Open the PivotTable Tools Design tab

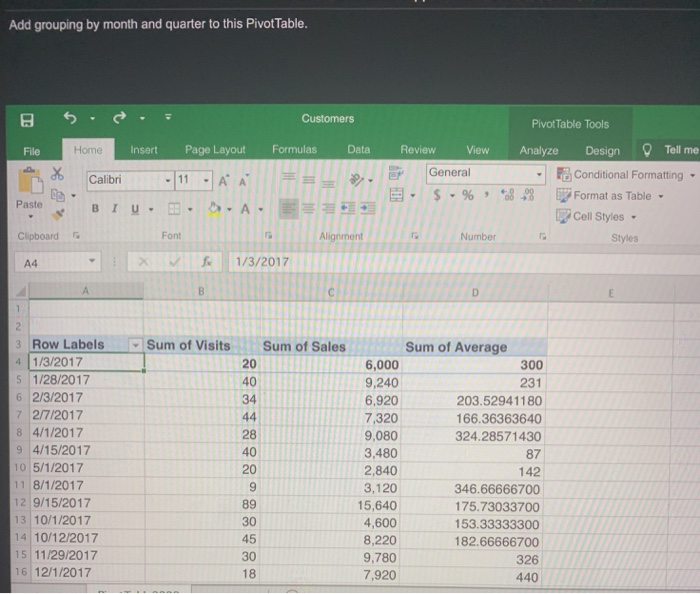(603, 151)
